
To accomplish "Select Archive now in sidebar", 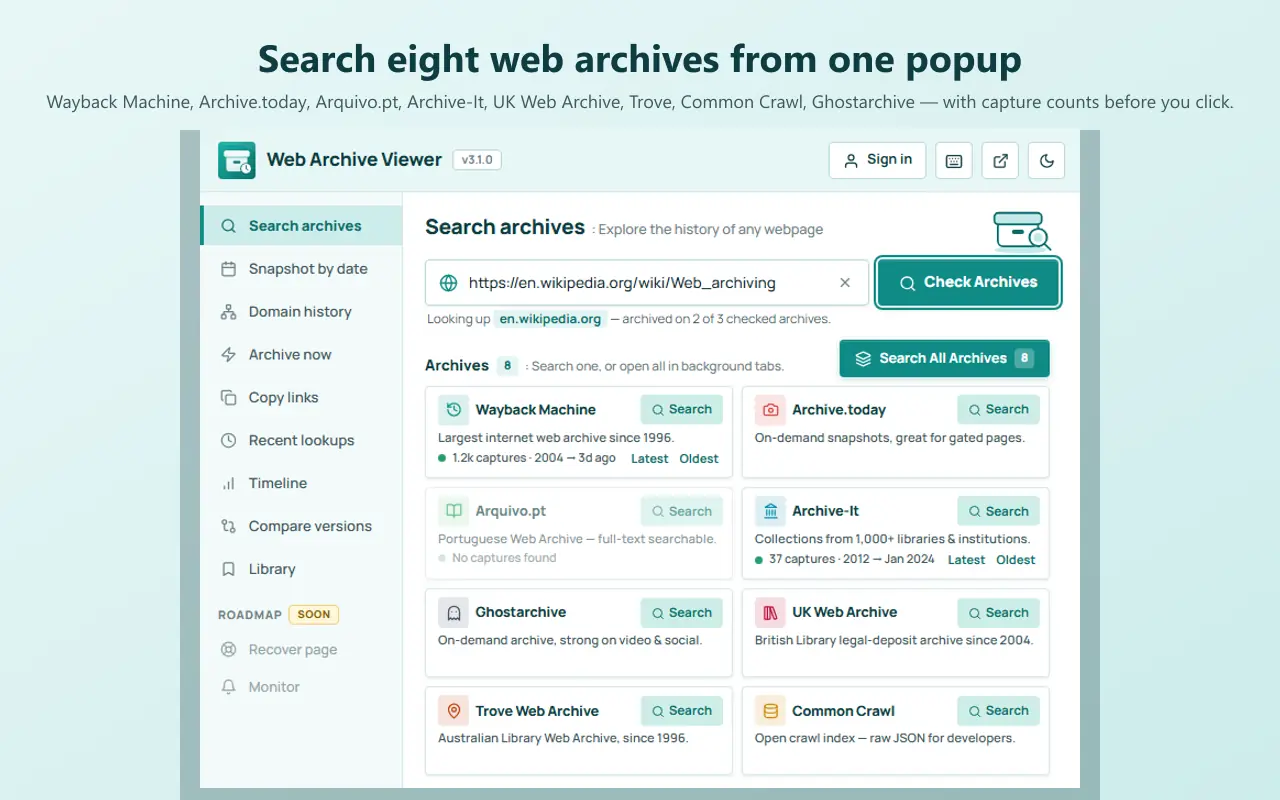I will click(x=301, y=355).
